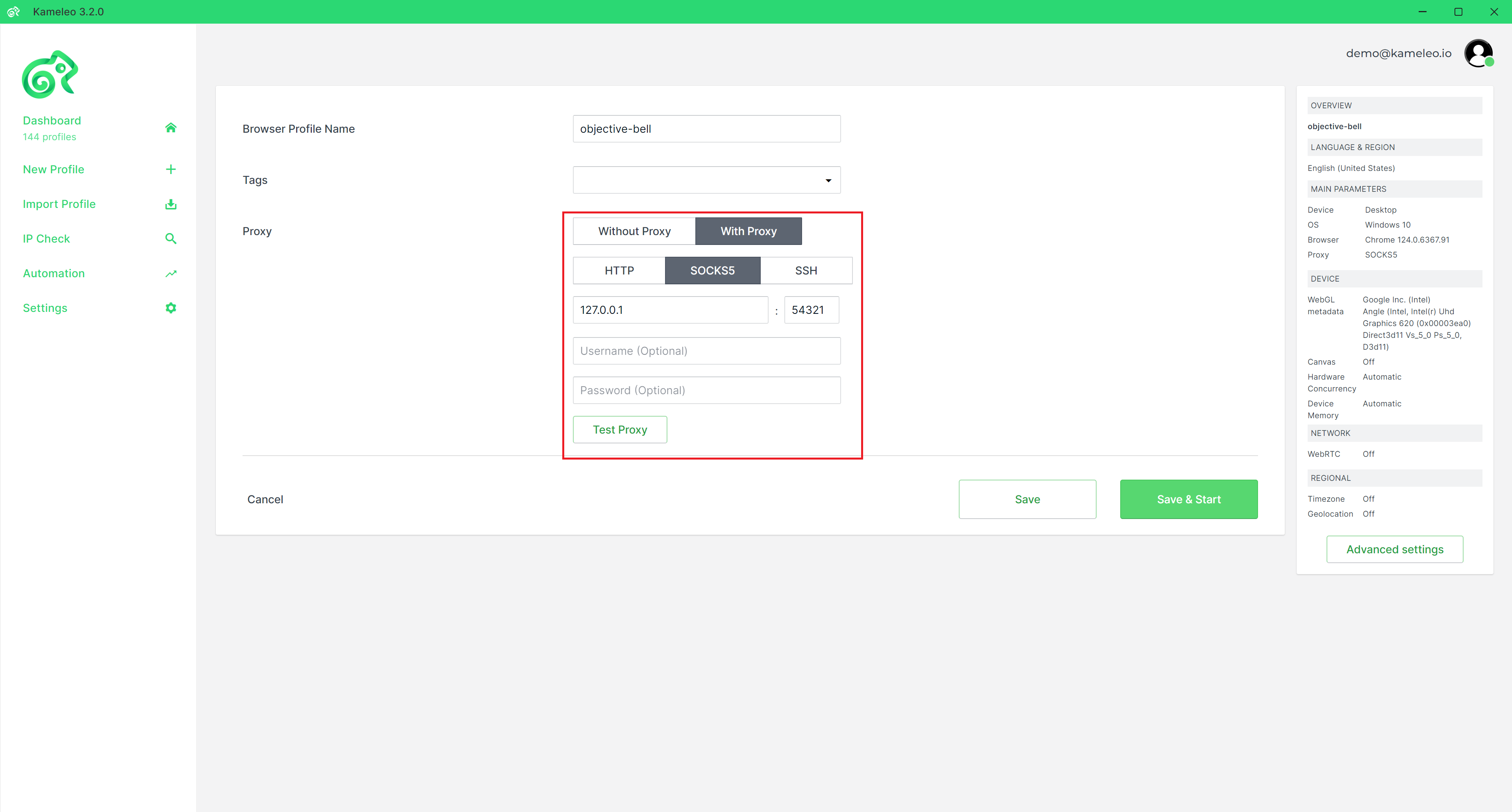Click the Password (Optional) field
The width and height of the screenshot is (1512, 812).
tap(707, 390)
